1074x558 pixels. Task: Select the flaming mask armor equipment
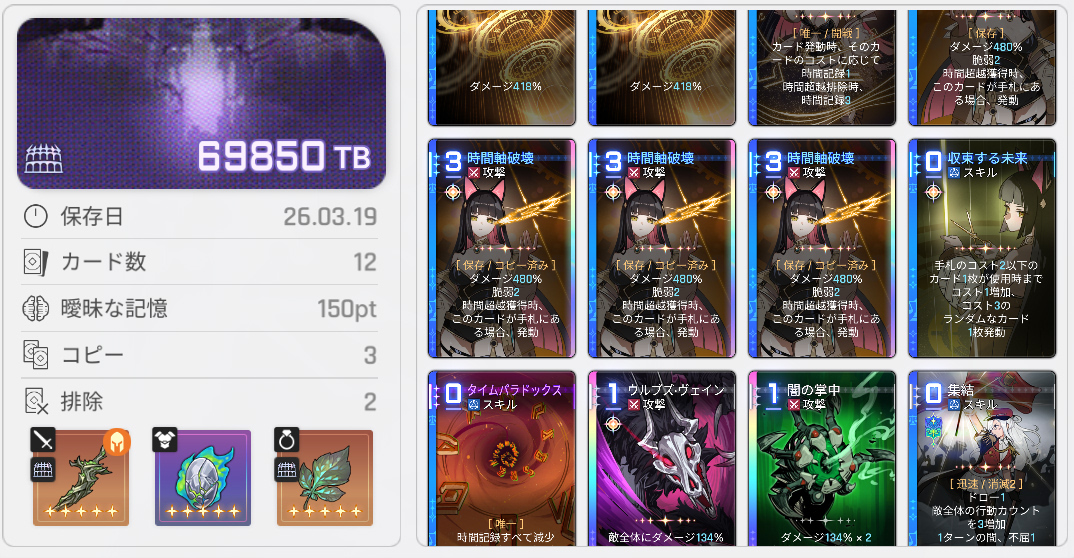pyautogui.click(x=203, y=478)
